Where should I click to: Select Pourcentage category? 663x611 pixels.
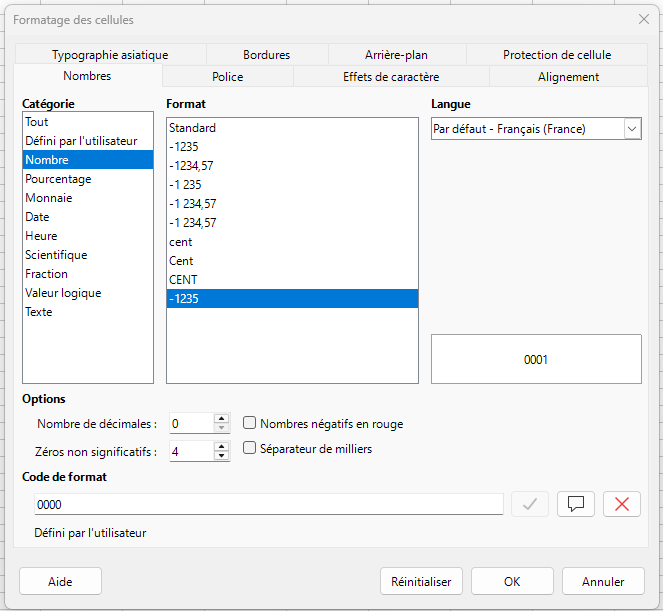coord(58,179)
